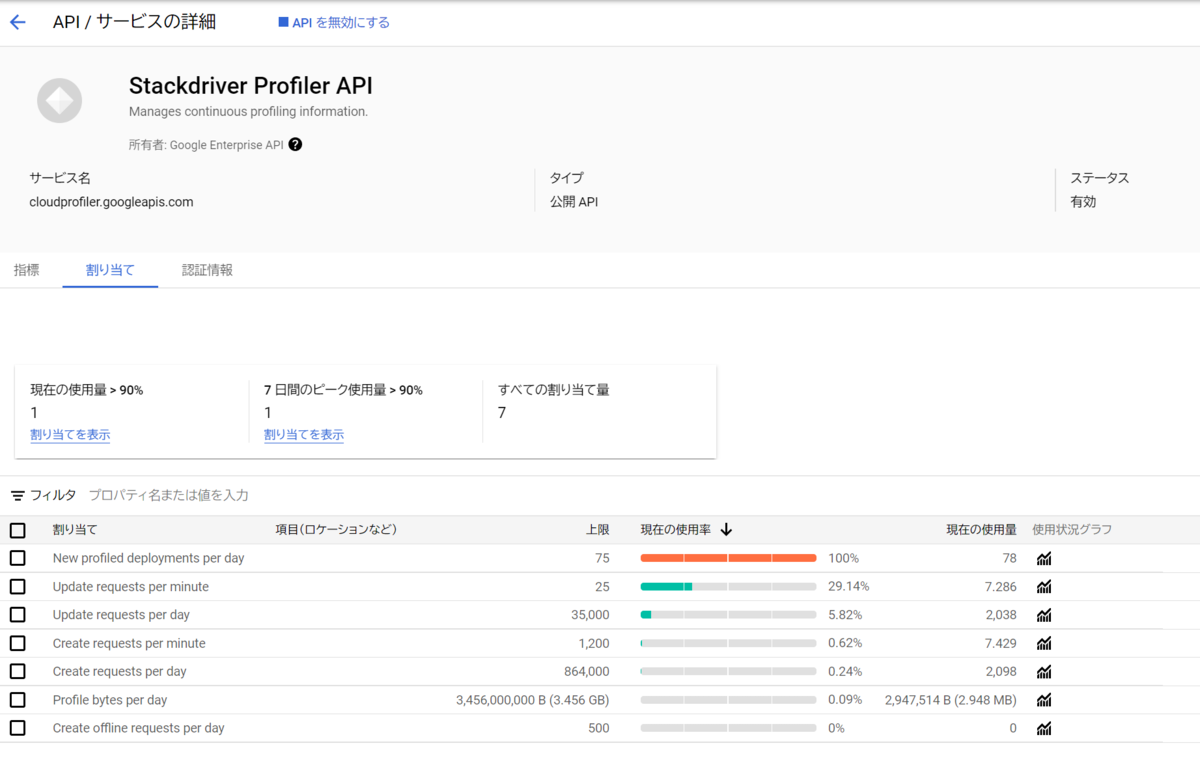Click the 上限 column header
The image size is (1200, 765).
click(597, 530)
